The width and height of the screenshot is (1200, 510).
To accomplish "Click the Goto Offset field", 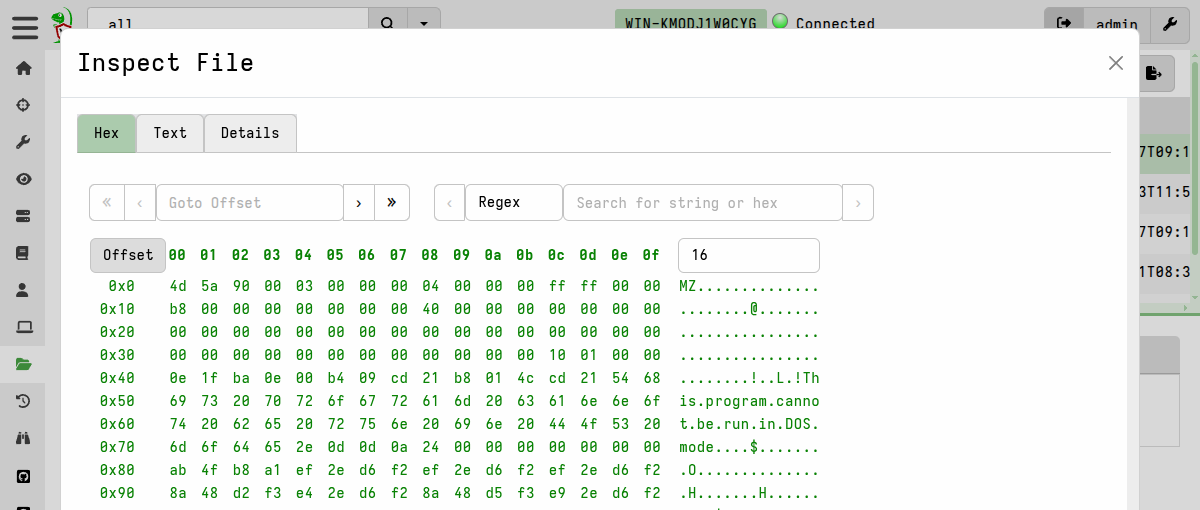I will click(250, 202).
